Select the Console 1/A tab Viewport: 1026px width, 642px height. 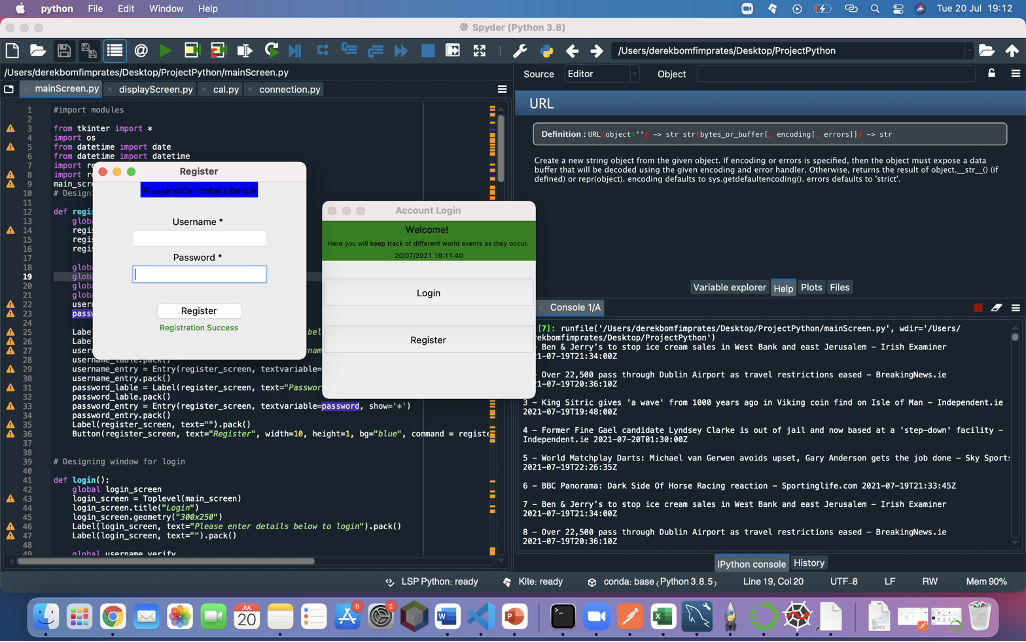[x=575, y=308]
